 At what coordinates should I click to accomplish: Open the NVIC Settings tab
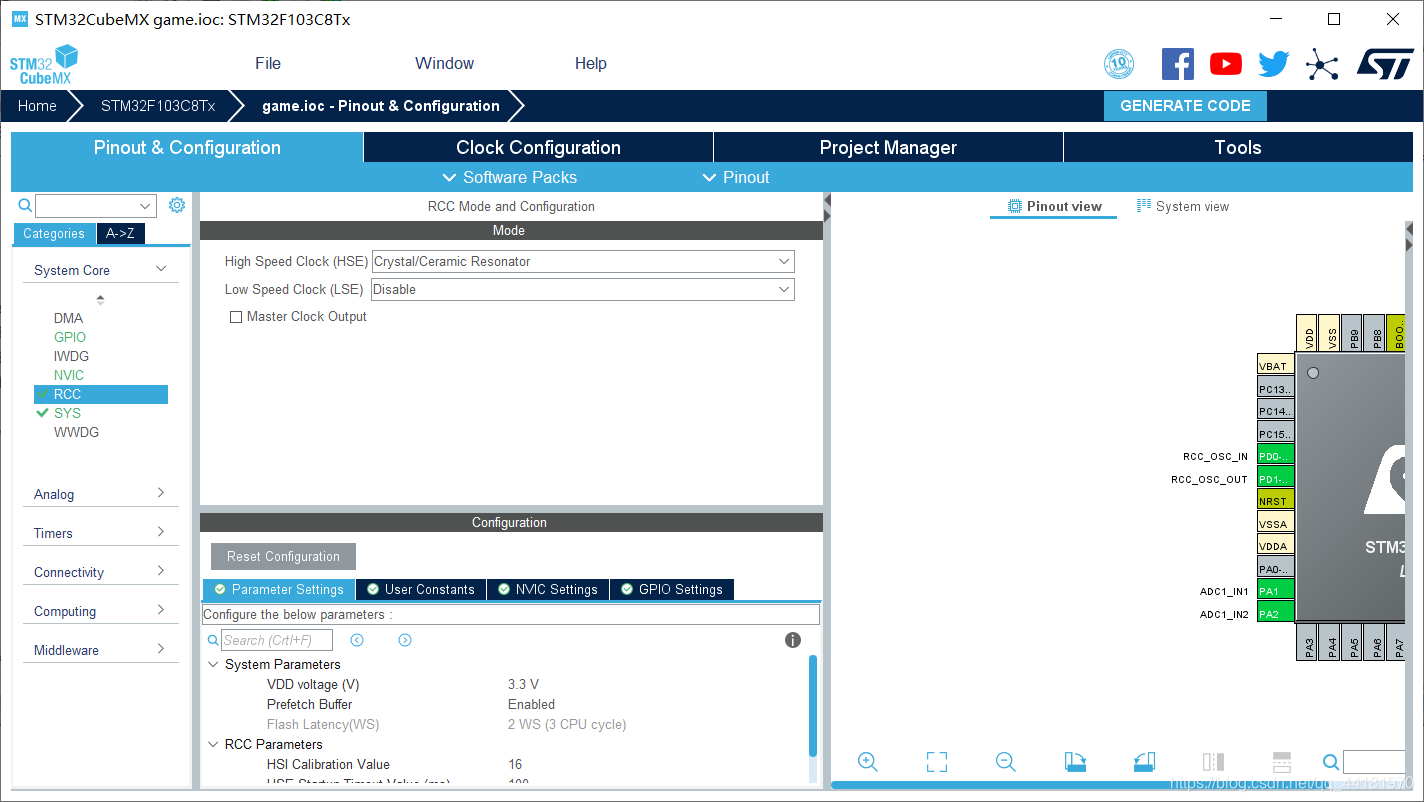[x=548, y=589]
